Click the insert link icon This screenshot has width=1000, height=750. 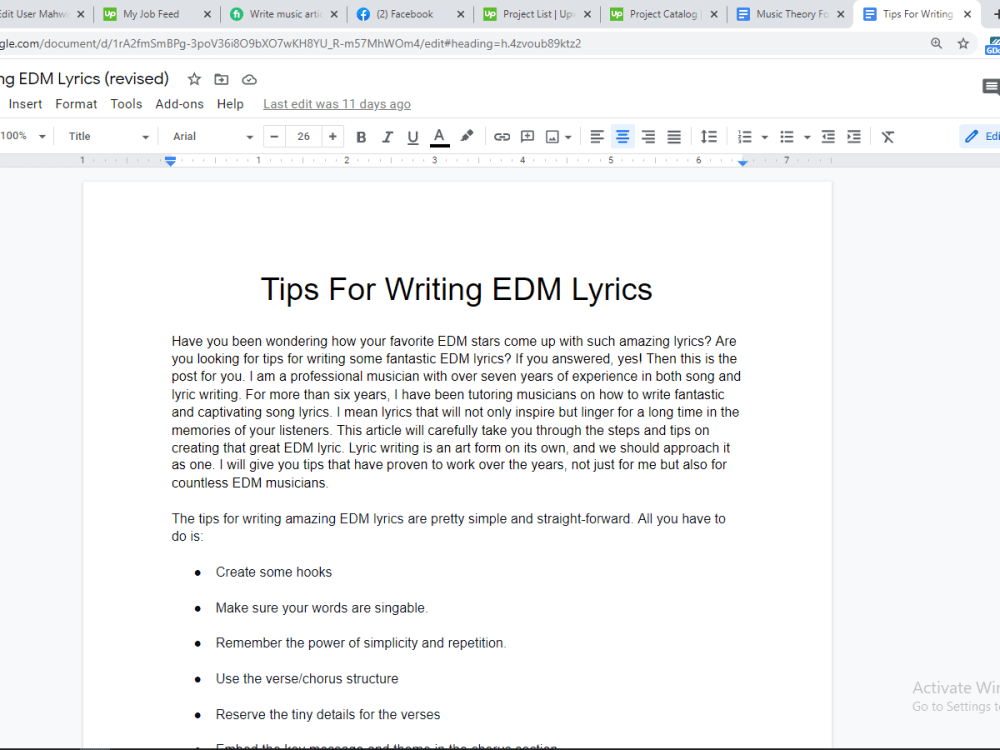[502, 136]
